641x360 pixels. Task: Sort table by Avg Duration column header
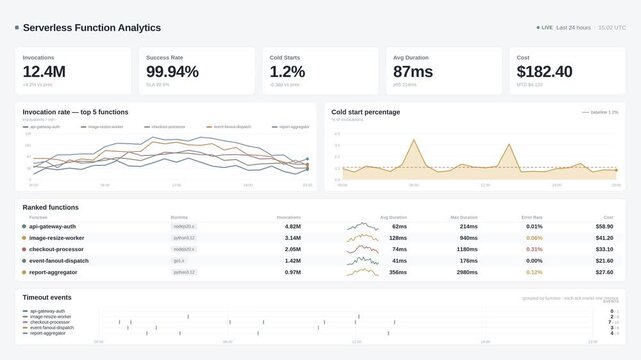click(x=393, y=217)
